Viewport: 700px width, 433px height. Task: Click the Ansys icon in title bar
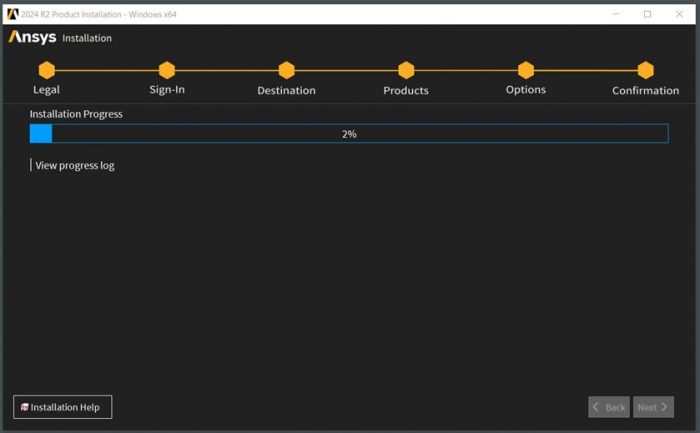(12, 14)
